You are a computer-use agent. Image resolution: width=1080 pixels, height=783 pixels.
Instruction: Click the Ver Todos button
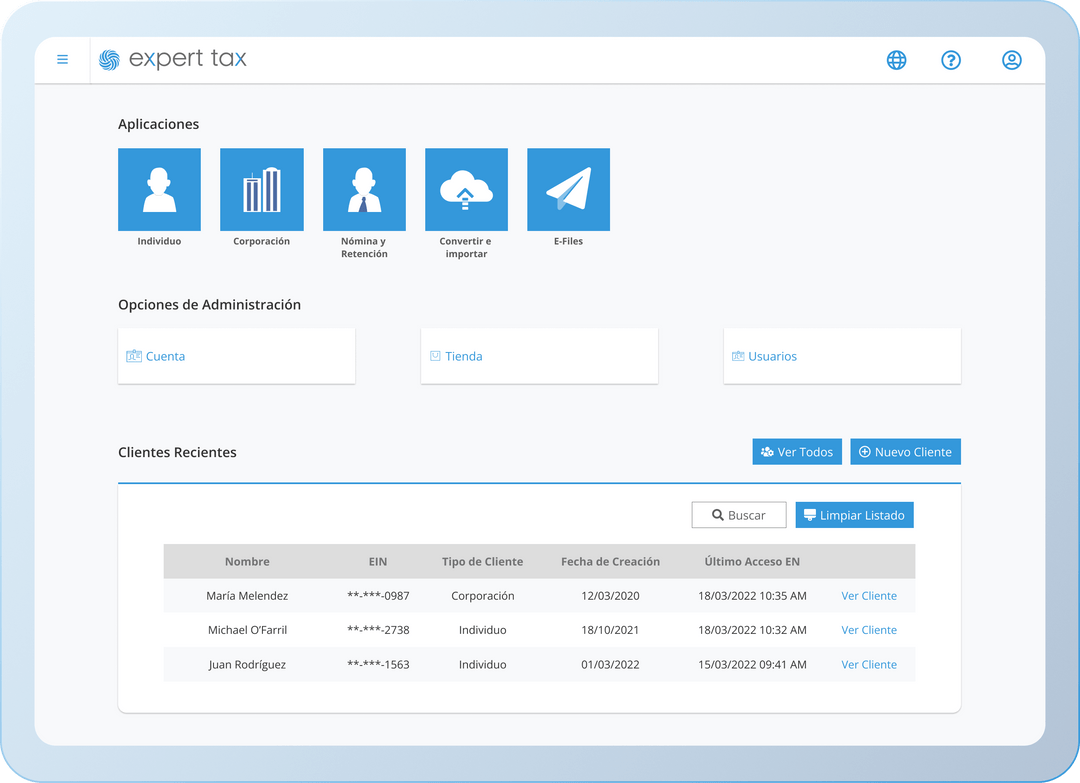point(797,452)
